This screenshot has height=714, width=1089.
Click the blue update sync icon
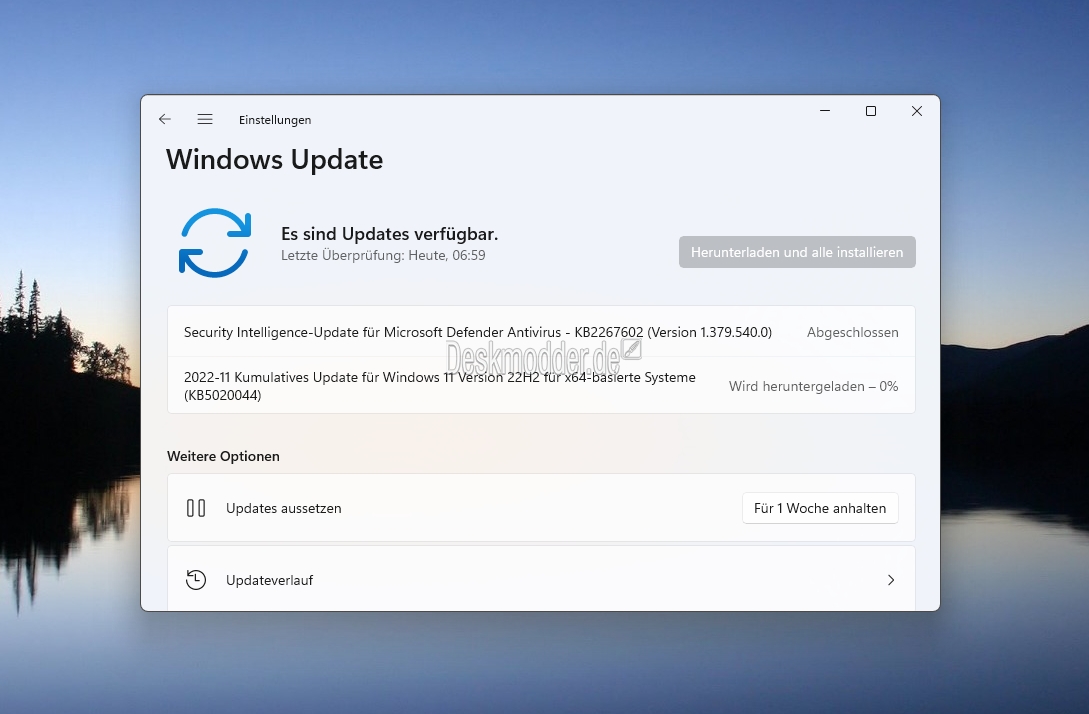pyautogui.click(x=215, y=243)
